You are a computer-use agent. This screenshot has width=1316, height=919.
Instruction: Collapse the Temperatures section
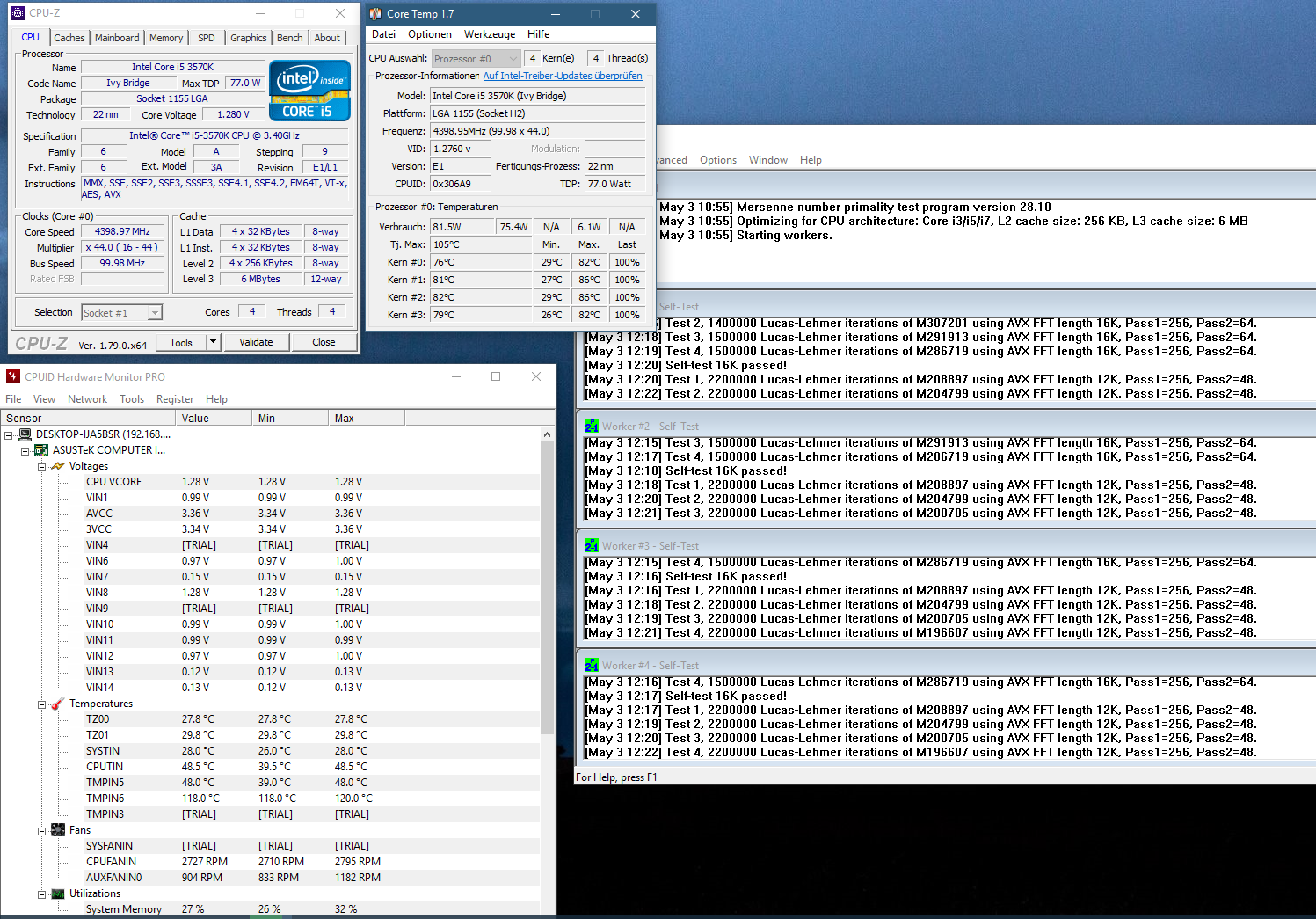coord(41,704)
